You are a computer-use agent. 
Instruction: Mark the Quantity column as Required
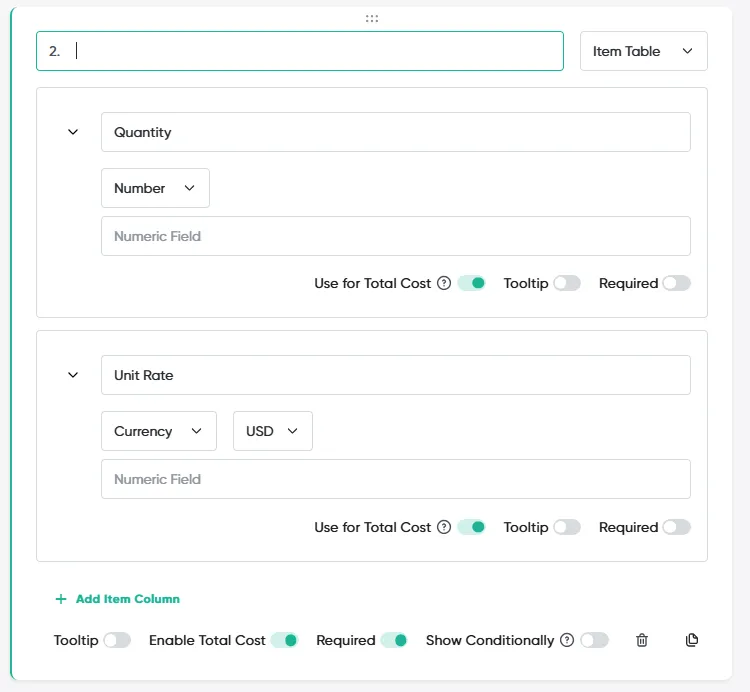676,283
